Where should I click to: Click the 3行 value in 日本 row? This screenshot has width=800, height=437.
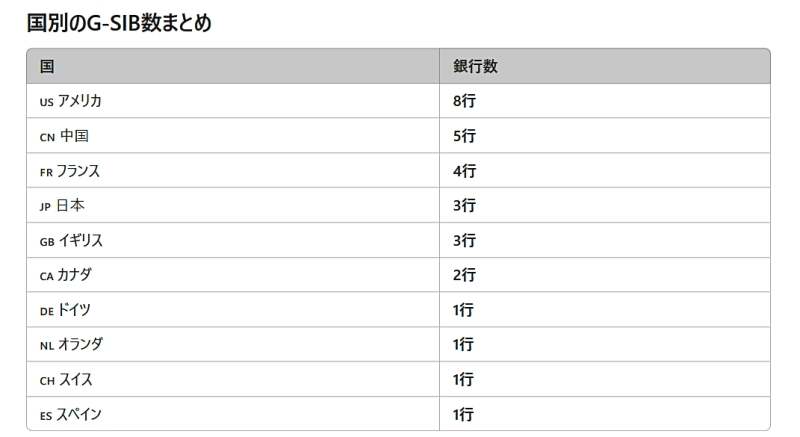pyautogui.click(x=464, y=206)
